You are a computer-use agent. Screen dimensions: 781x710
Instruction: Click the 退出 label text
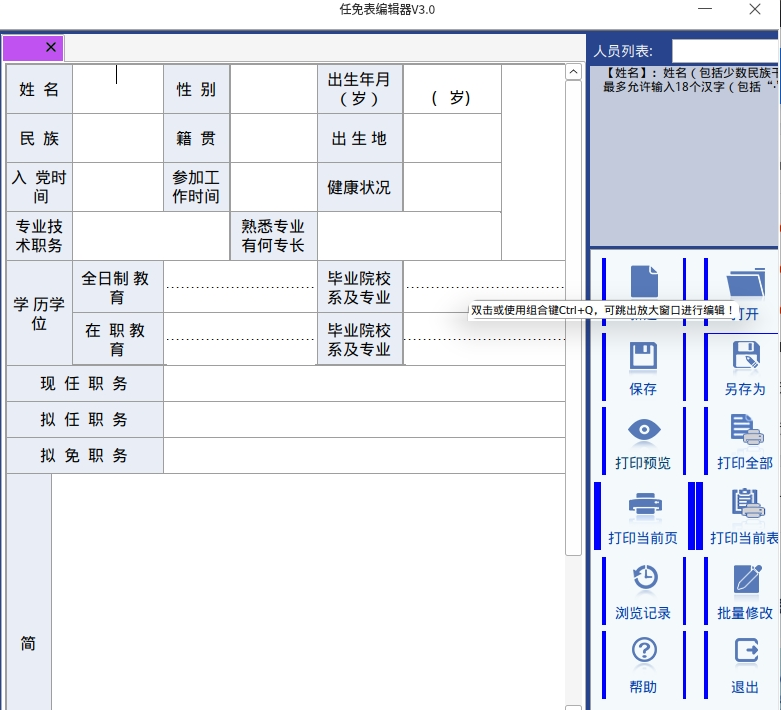point(745,688)
